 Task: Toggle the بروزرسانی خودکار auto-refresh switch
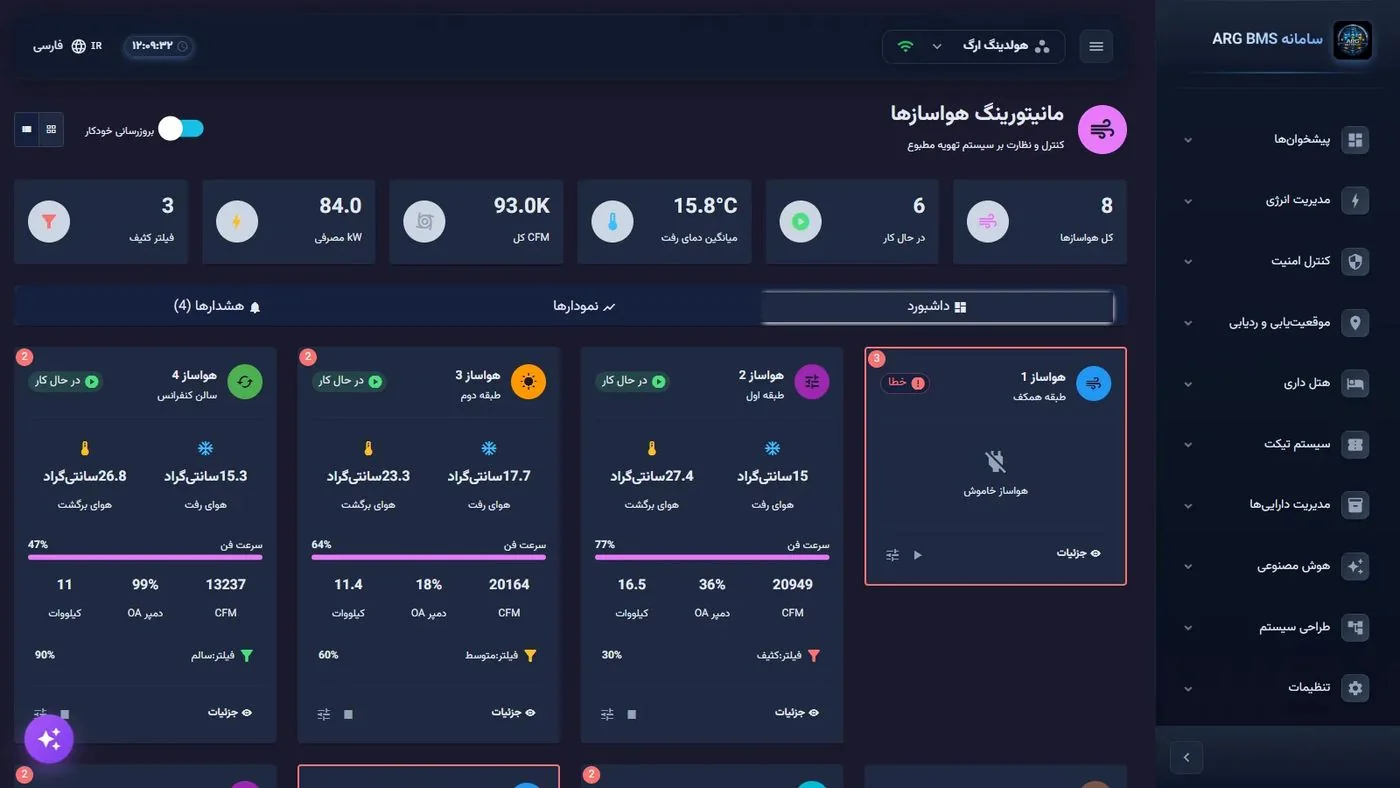tap(181, 128)
